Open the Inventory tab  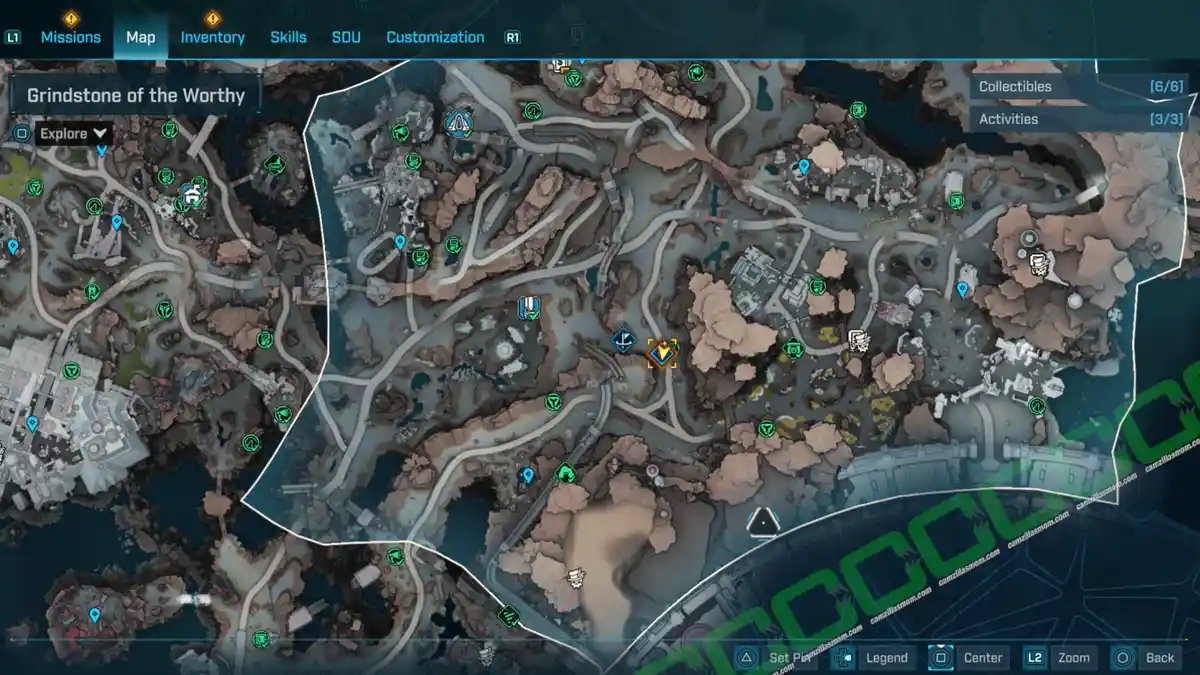pos(212,37)
